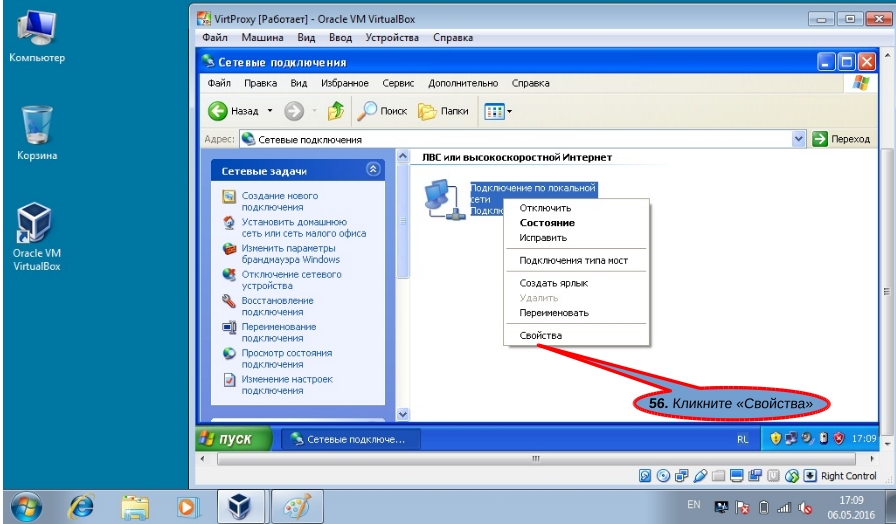Open VirtualBox Машина menu
This screenshot has height=524, width=896.
262,38
